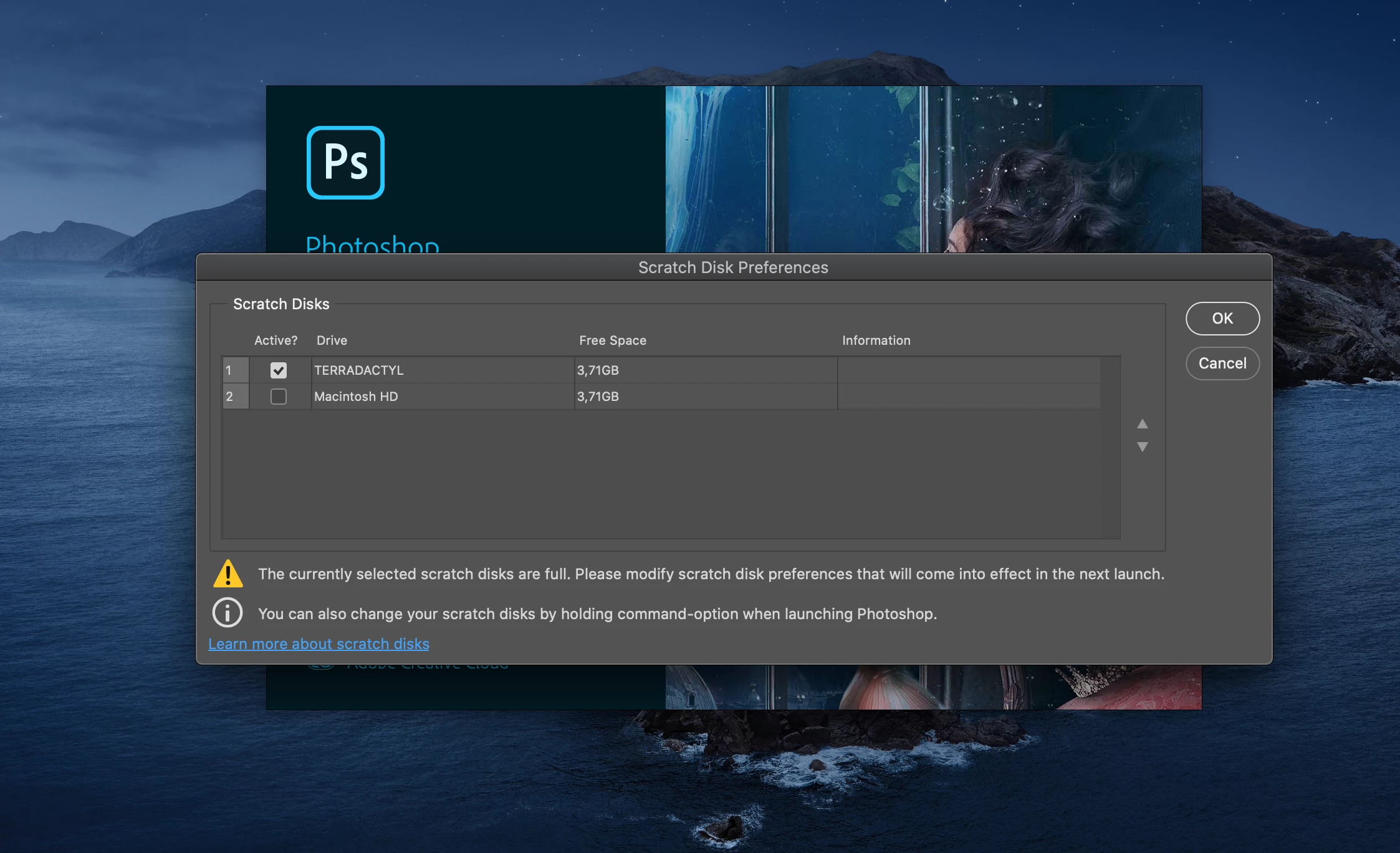The height and width of the screenshot is (853, 1400).
Task: Move scratch disk down with the down arrow
Action: 1142,447
